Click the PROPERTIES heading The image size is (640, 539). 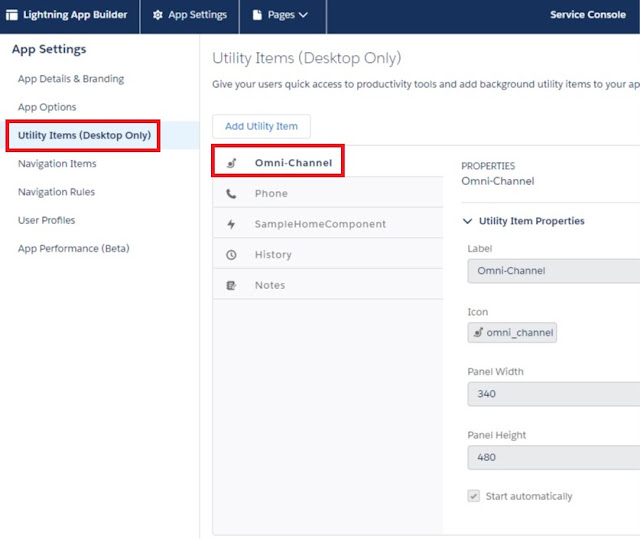click(x=488, y=166)
